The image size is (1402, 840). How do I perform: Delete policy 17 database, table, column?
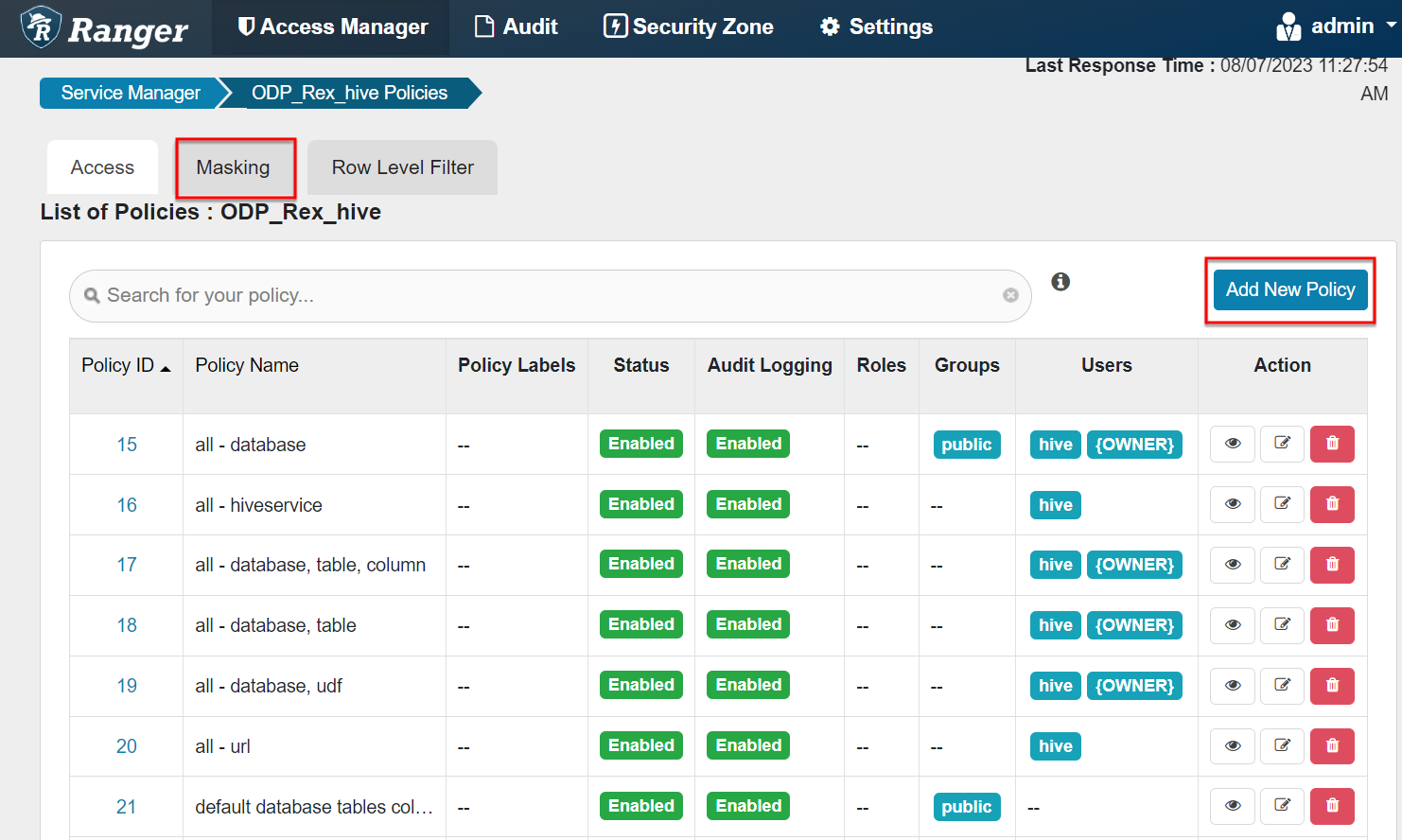(x=1332, y=565)
